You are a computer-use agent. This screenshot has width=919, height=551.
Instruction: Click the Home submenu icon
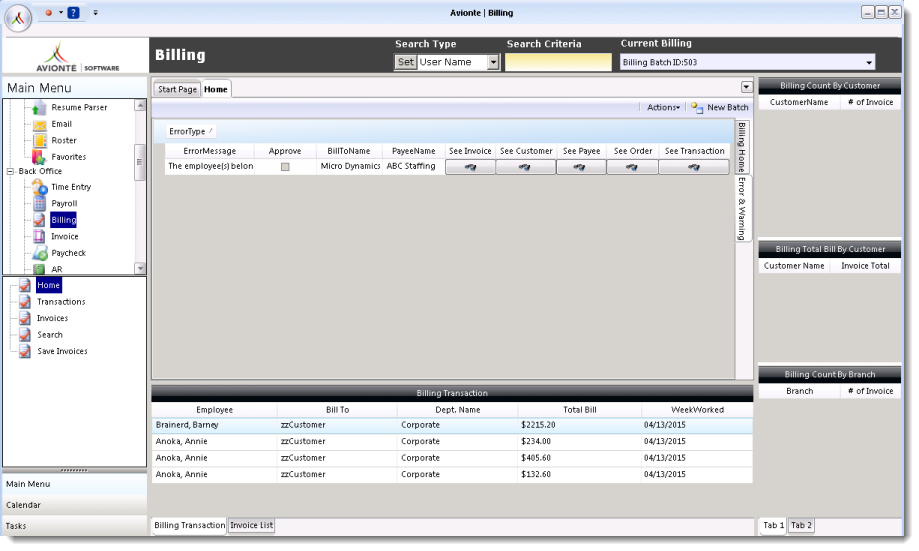click(25, 285)
